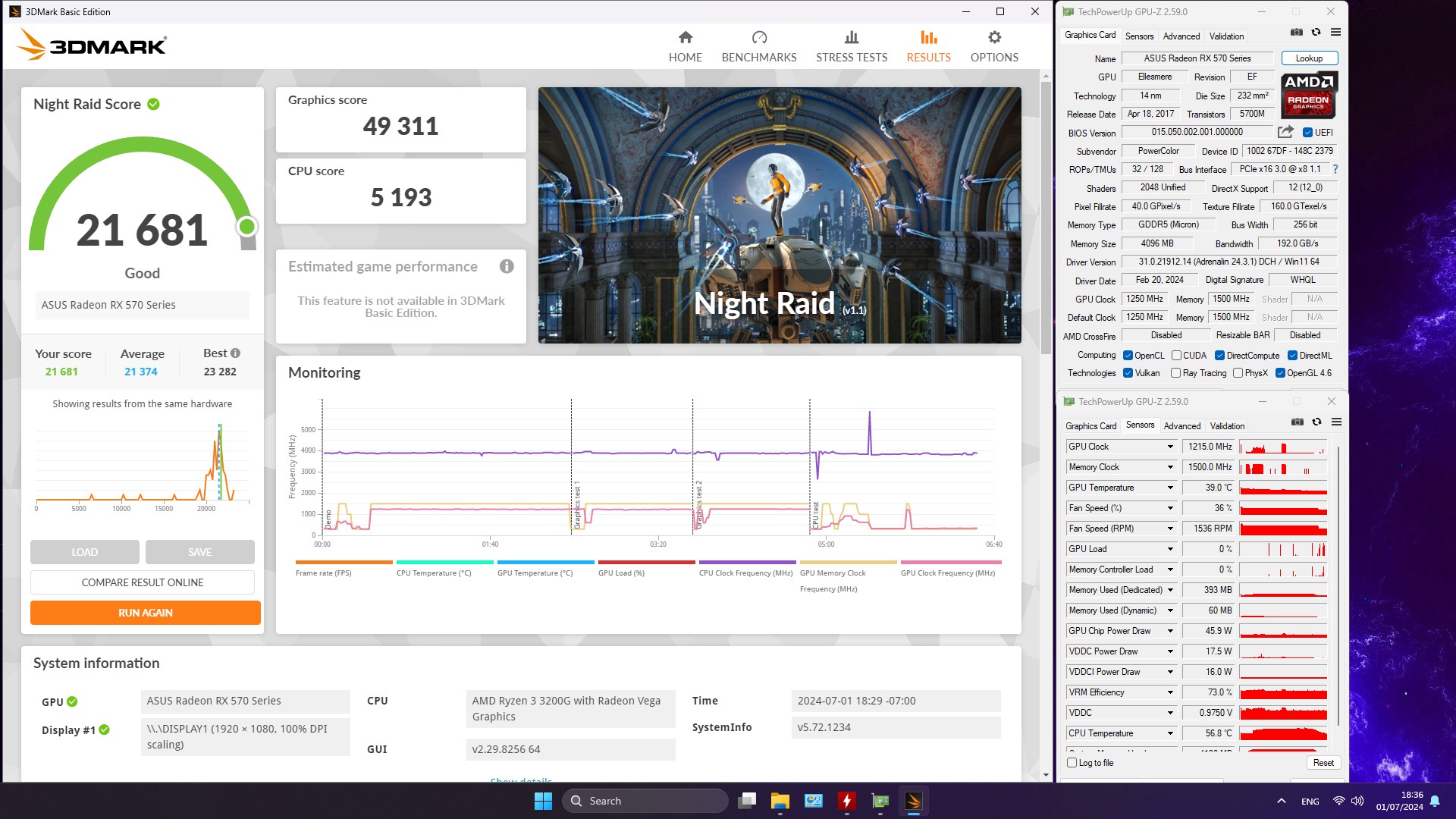Refresh the upper GPU-Z window

(1316, 32)
